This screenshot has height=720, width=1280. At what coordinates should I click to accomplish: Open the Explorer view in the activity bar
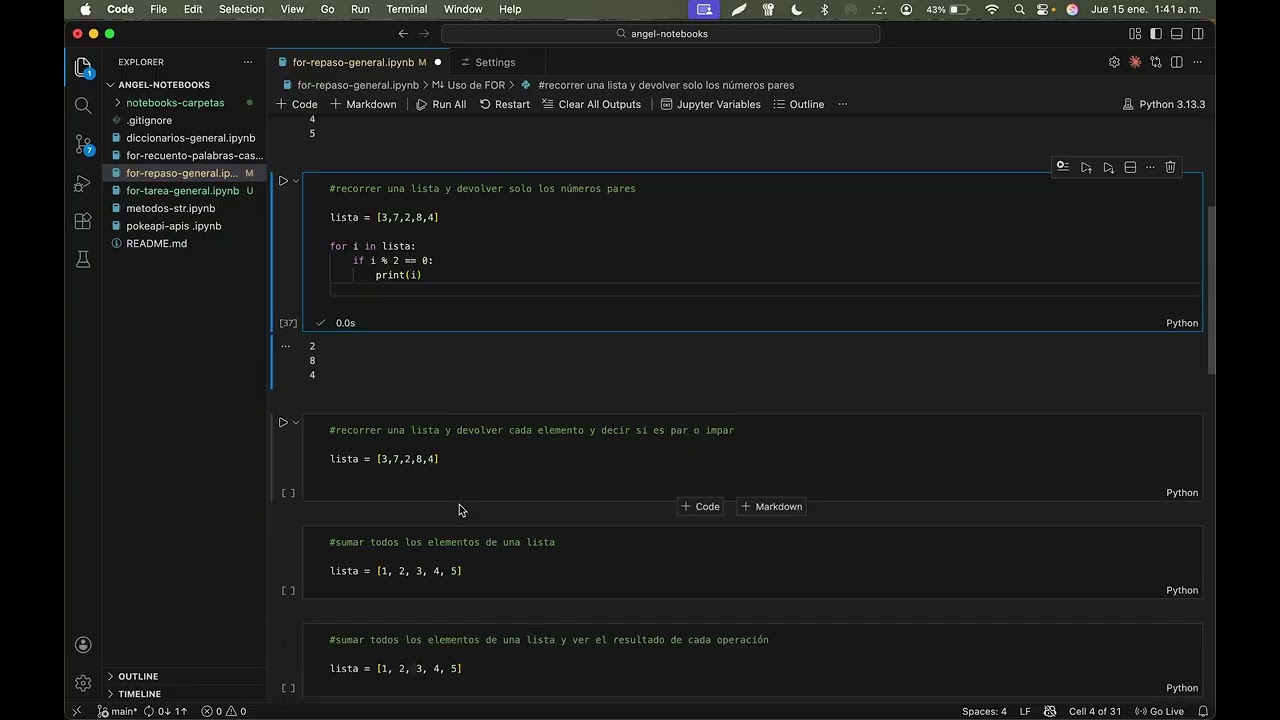[x=83, y=68]
